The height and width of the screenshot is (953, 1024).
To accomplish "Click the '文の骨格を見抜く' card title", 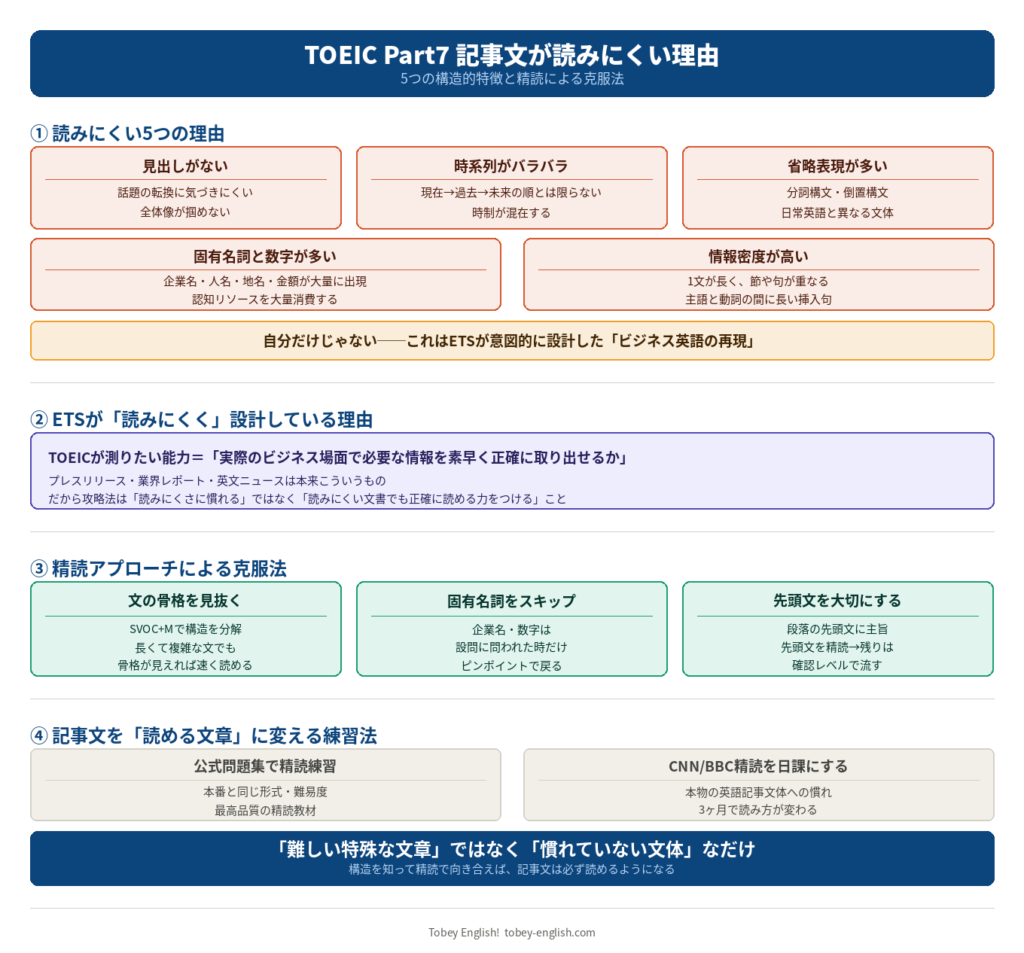I will click(185, 600).
